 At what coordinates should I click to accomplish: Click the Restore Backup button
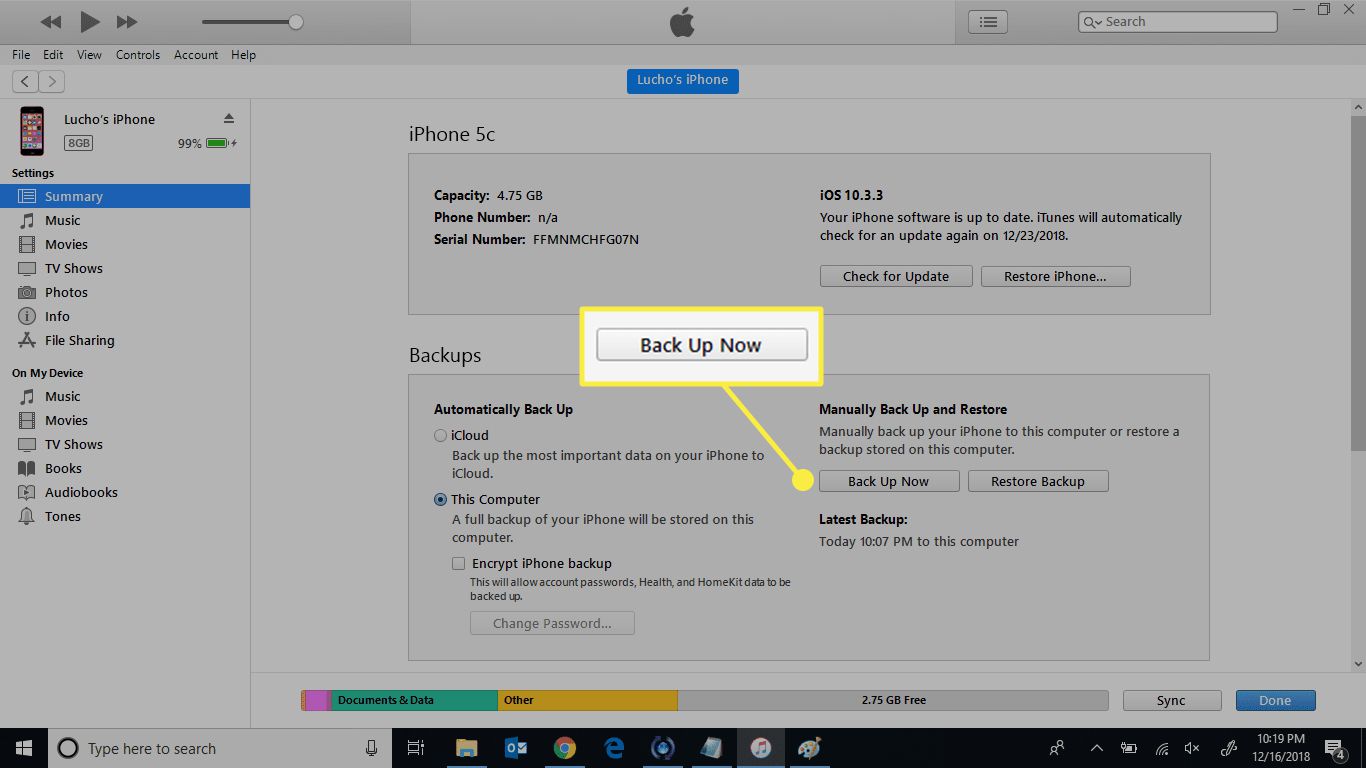(x=1038, y=481)
